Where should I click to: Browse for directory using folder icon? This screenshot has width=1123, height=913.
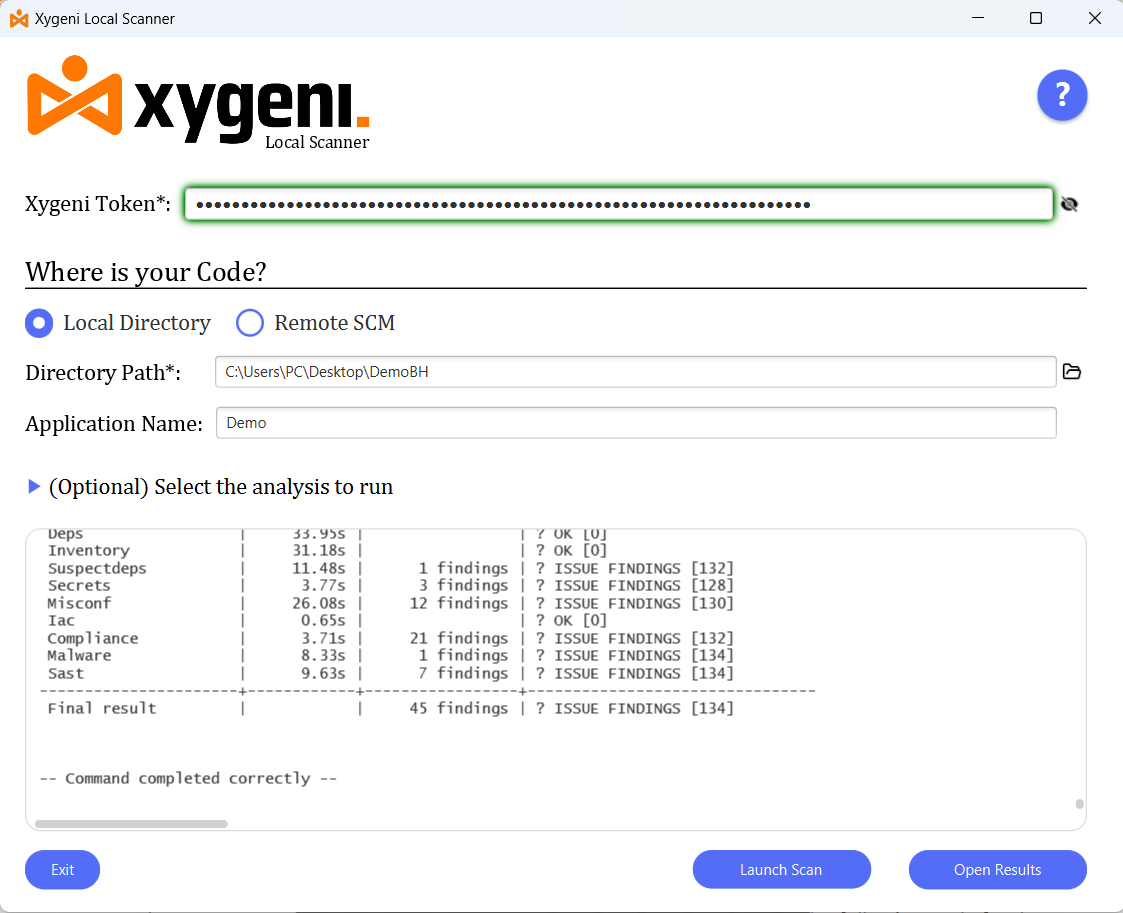point(1071,372)
